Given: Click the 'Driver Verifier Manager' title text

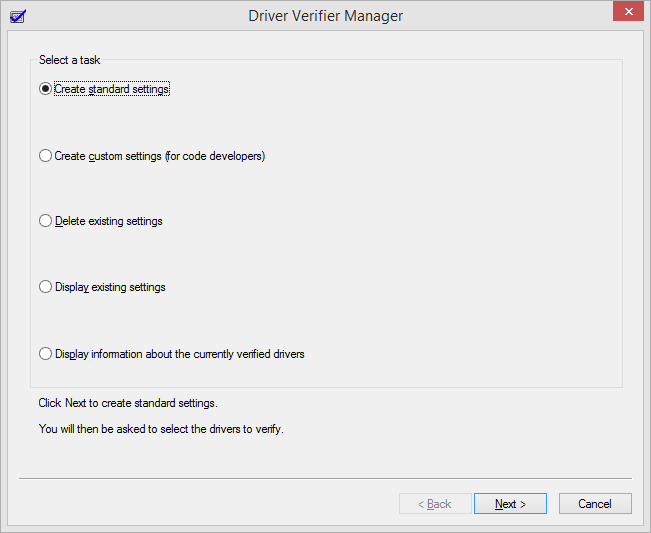Looking at the screenshot, I should pos(325,16).
